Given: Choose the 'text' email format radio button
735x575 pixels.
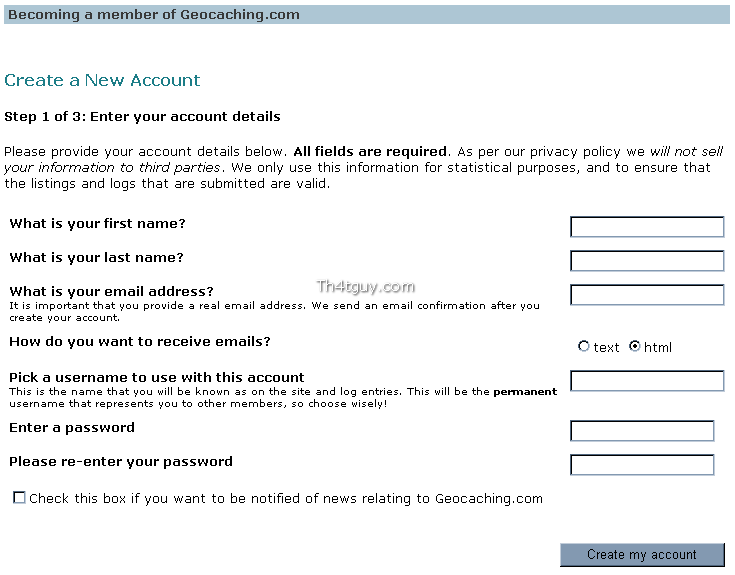Looking at the screenshot, I should (x=584, y=346).
